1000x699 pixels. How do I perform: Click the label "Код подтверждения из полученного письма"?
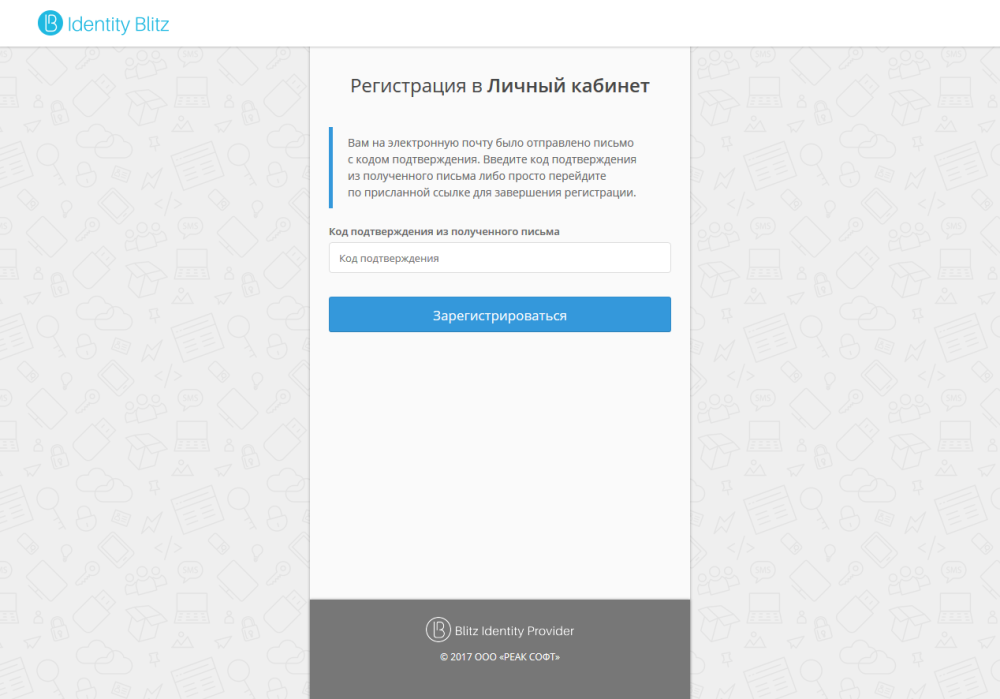444,232
